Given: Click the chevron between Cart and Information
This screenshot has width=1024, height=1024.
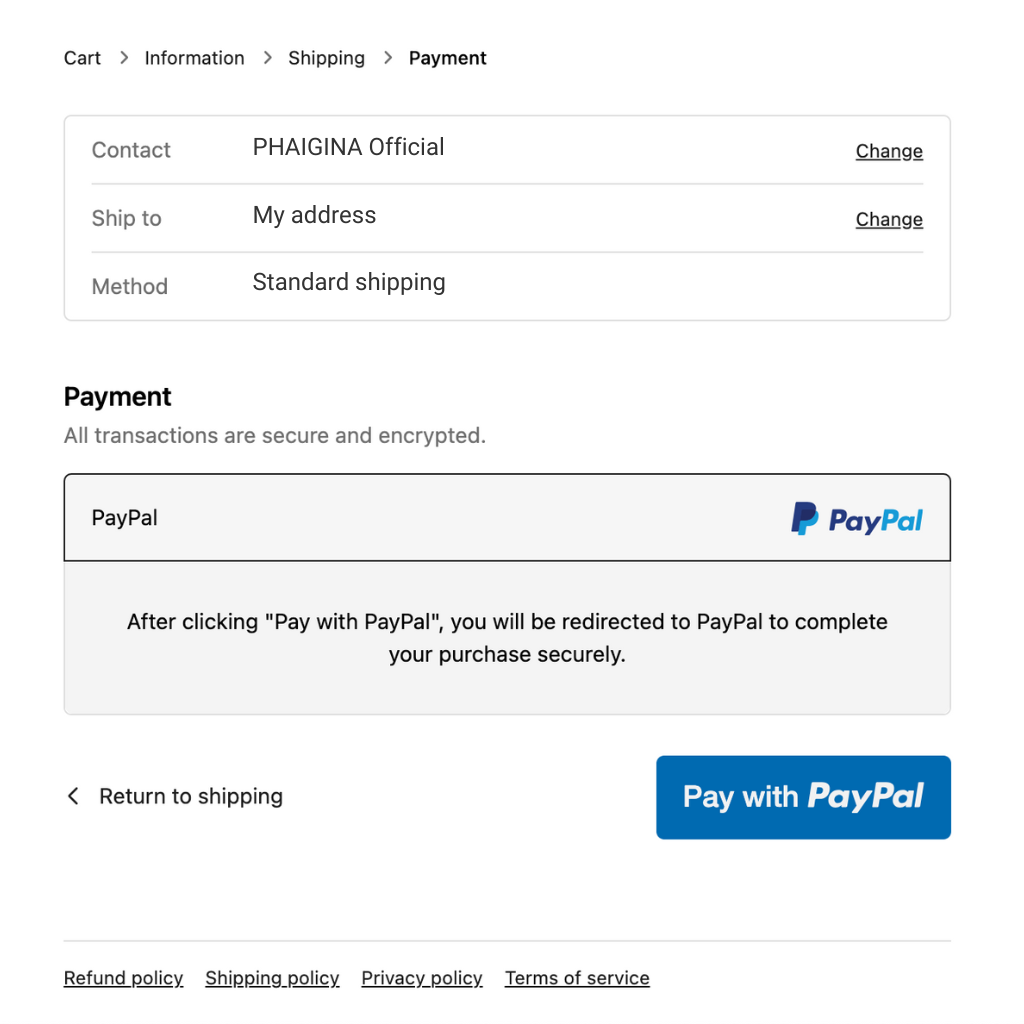Looking at the screenshot, I should (124, 58).
